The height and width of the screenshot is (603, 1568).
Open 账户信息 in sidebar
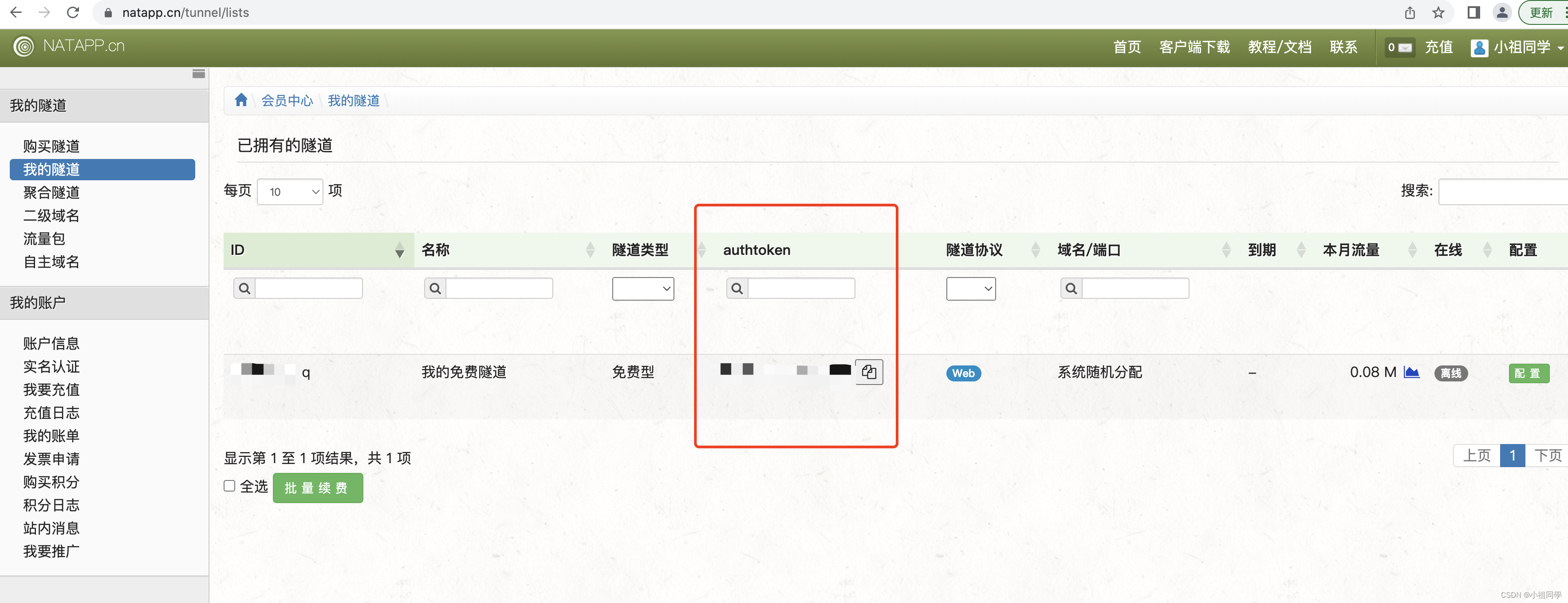pyautogui.click(x=52, y=344)
